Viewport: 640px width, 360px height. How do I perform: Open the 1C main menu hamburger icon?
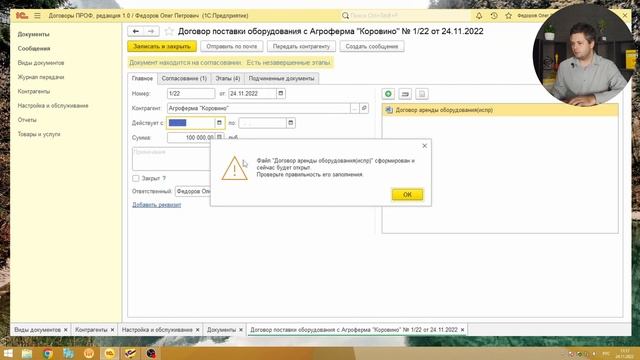coord(37,16)
